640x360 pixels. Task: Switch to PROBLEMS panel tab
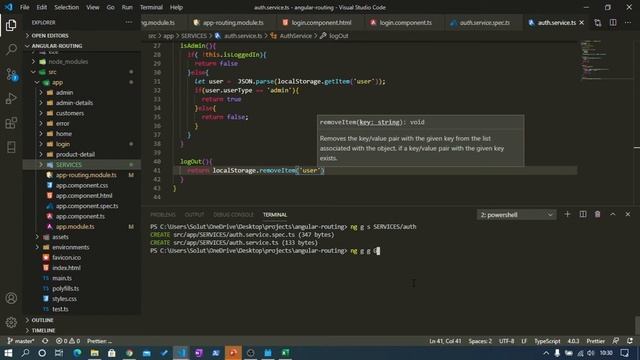[x=162, y=215]
